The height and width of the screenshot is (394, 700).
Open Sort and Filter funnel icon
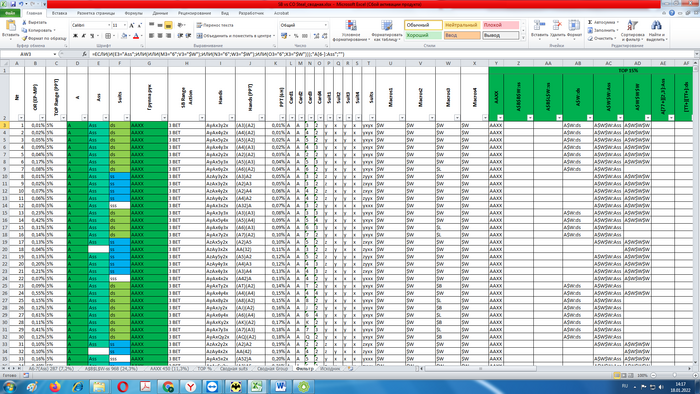point(632,25)
